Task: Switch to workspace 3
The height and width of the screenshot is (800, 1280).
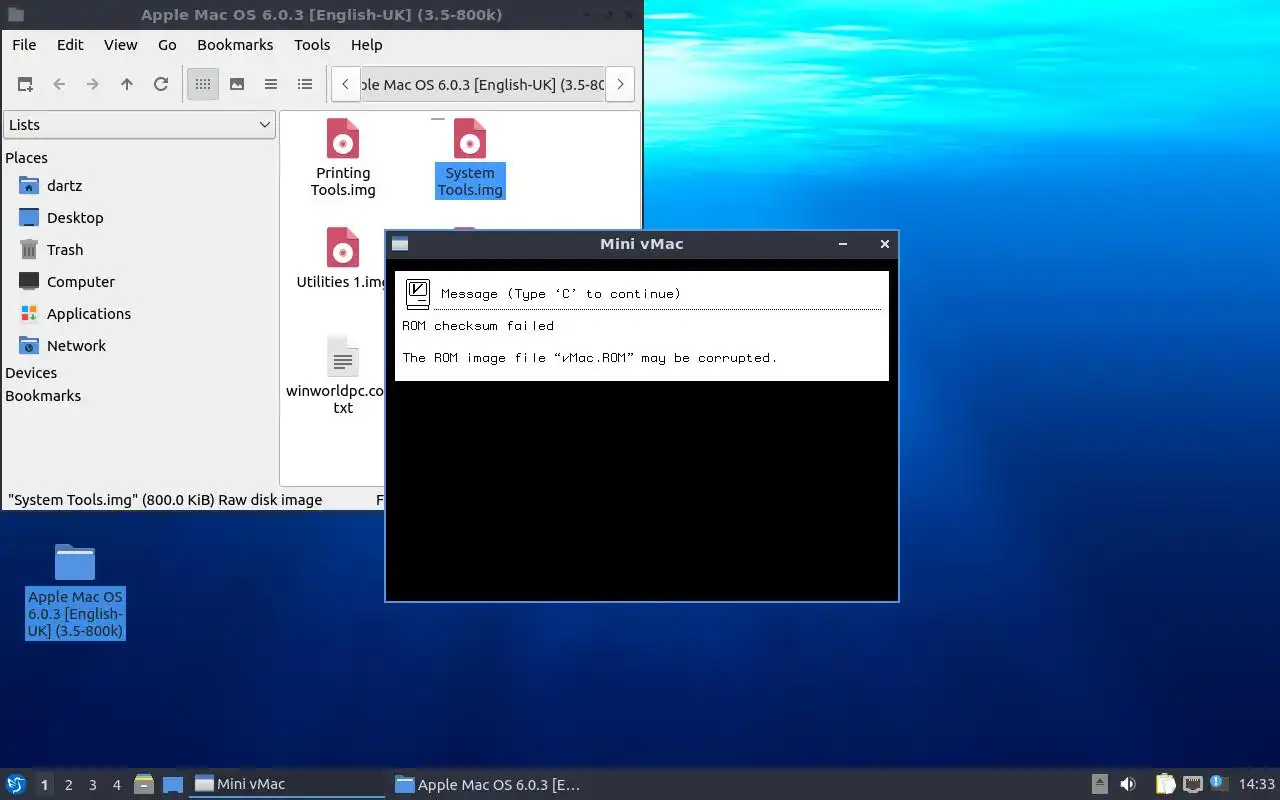Action: [93, 785]
